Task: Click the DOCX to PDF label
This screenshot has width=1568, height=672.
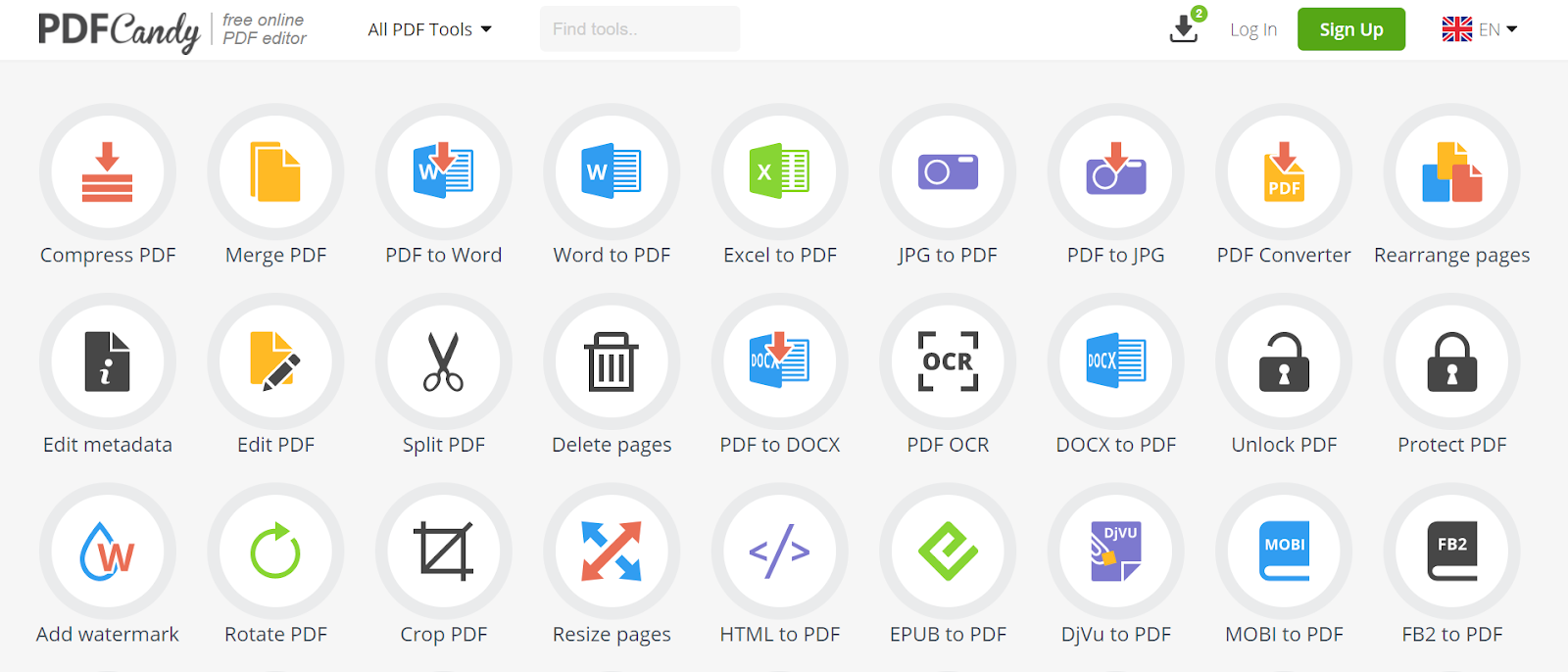Action: click(1116, 445)
